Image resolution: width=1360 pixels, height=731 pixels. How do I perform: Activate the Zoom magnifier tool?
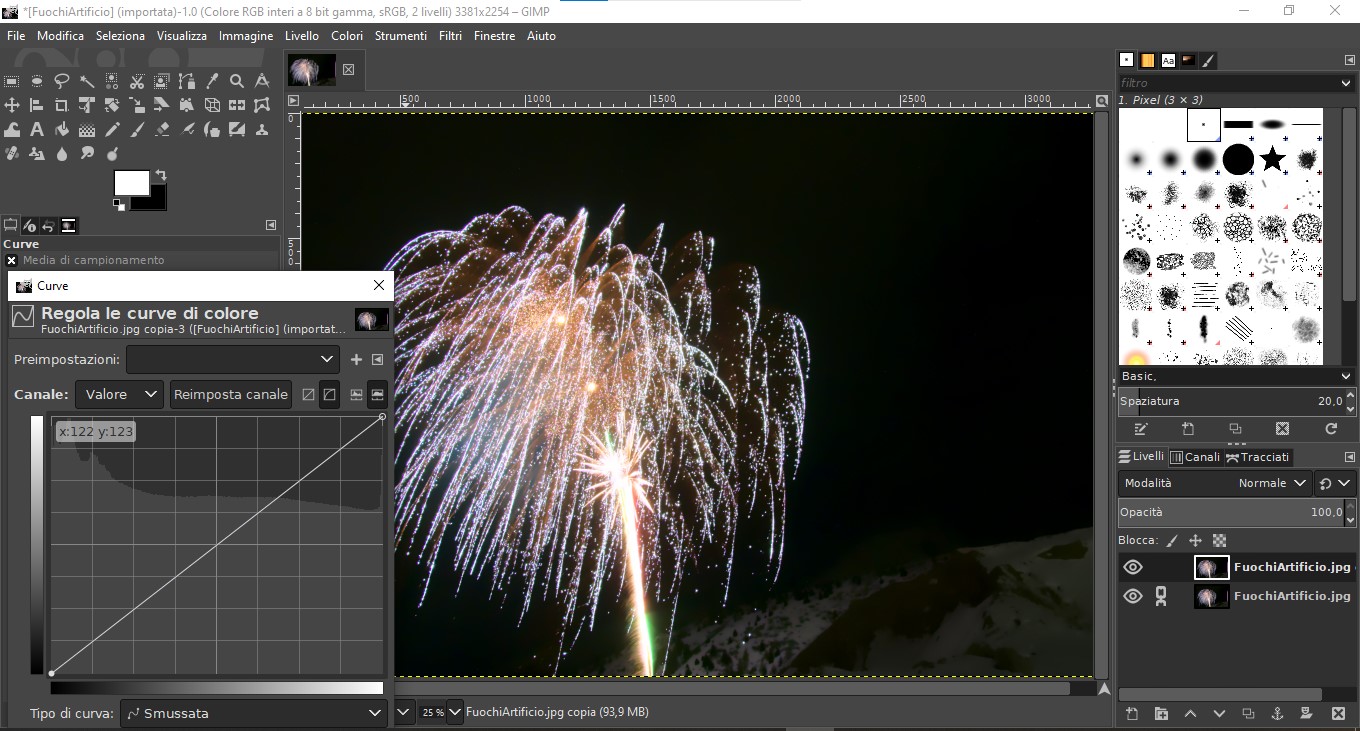237,81
